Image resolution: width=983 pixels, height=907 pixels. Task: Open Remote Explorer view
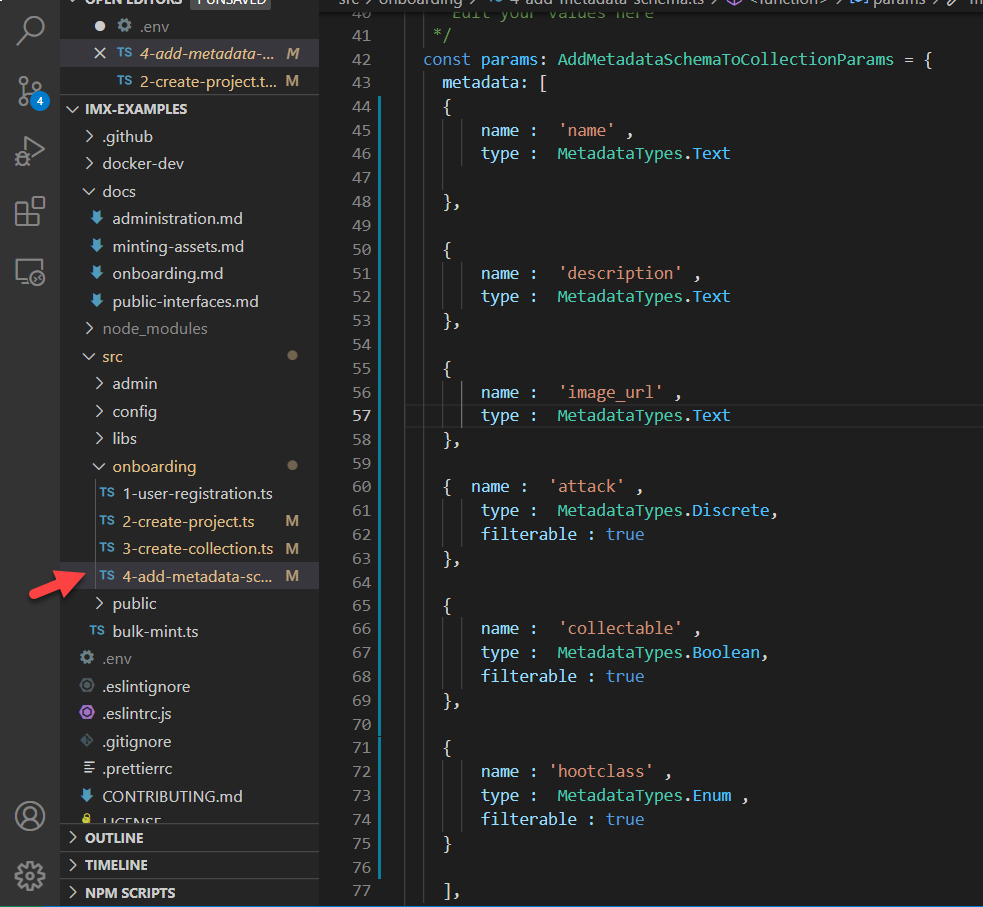tap(29, 272)
